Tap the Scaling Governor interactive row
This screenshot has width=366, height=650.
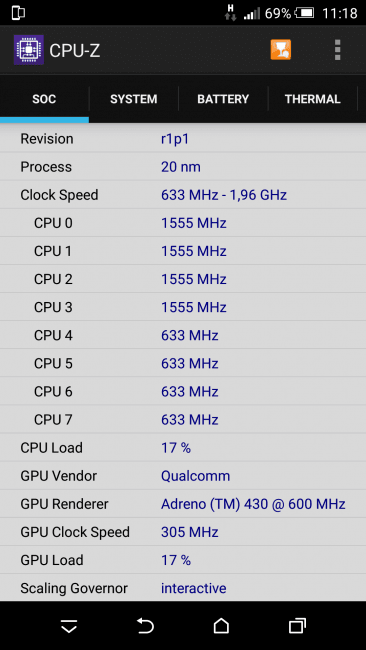pyautogui.click(x=183, y=588)
